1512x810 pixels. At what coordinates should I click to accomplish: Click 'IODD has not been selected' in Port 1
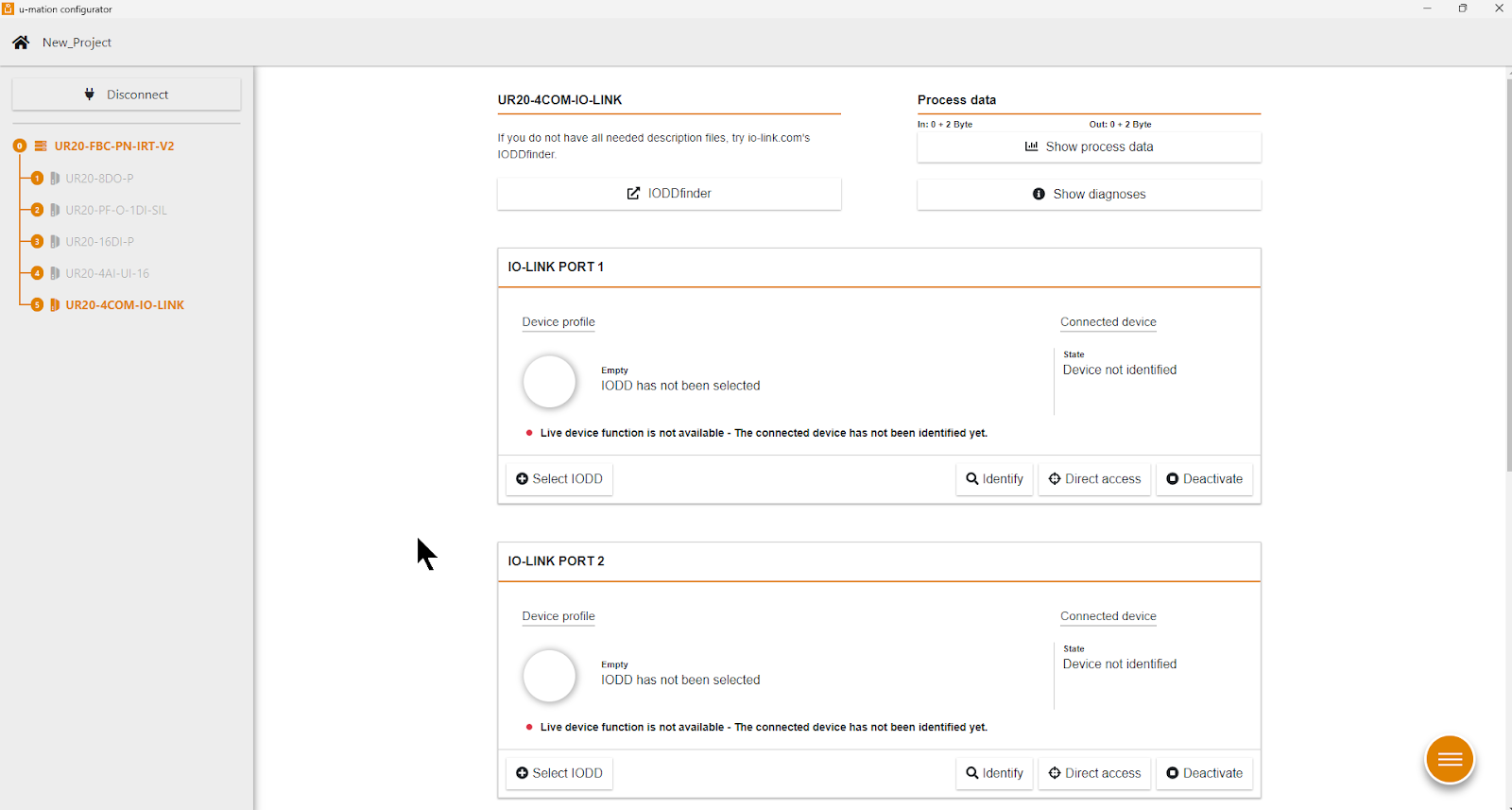(680, 386)
